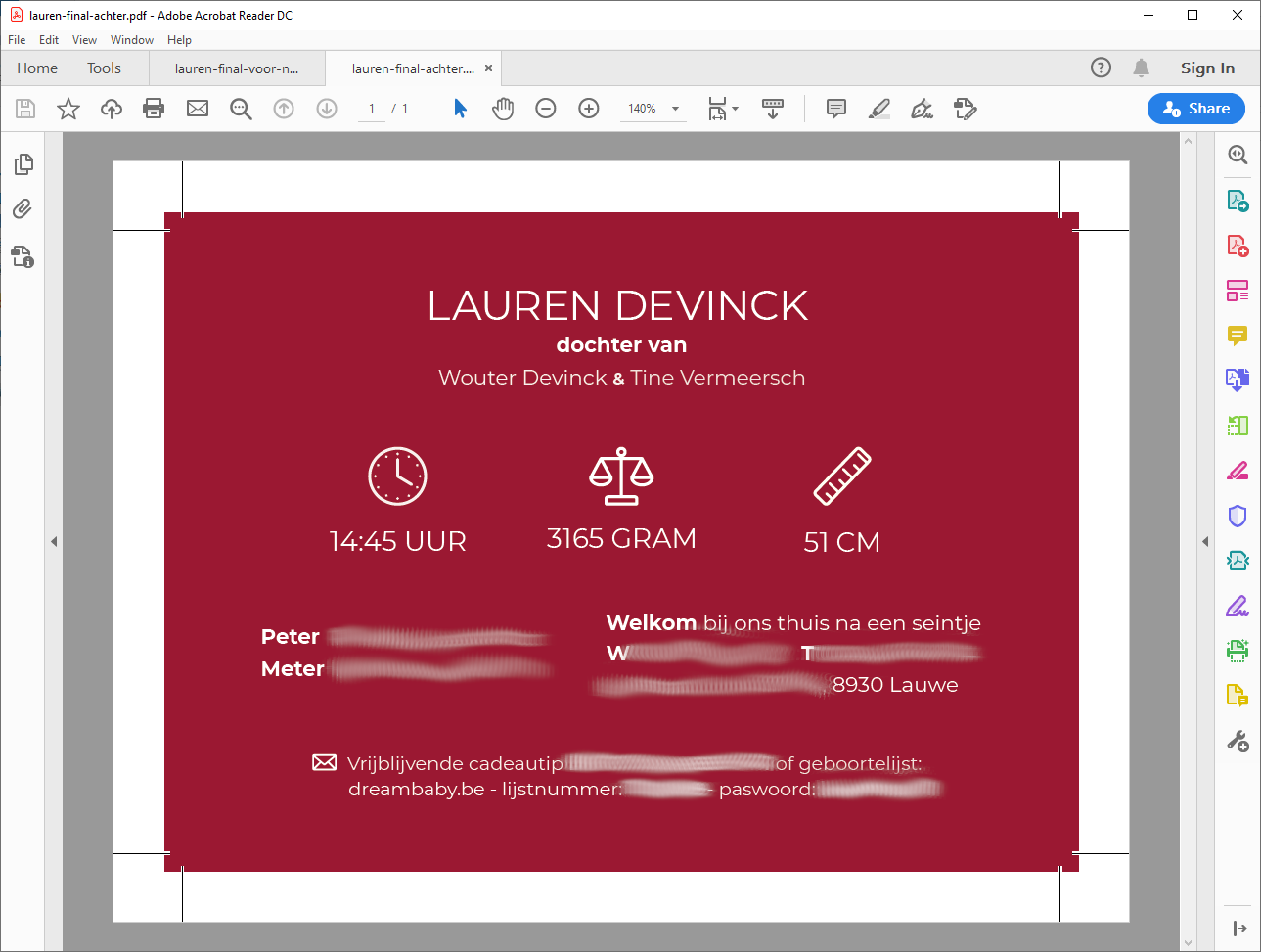Viewport: 1261px width, 952px height.
Task: Click the scroll up arrow of the document scrollbar
Action: 1188,141
